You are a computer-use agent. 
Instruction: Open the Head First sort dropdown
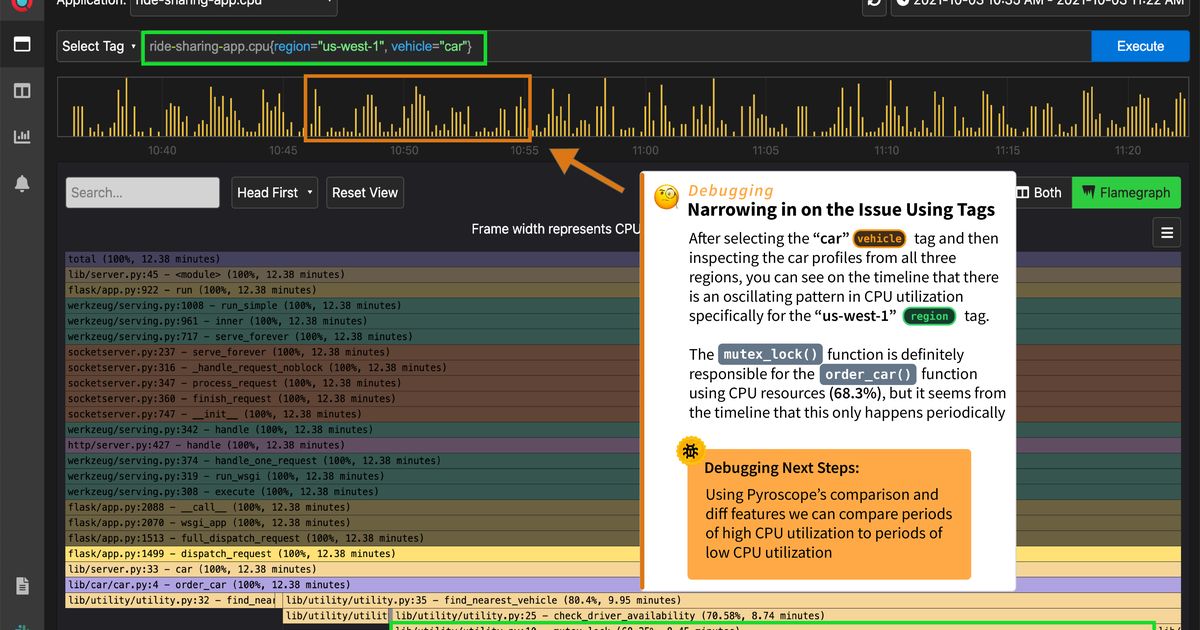coord(275,193)
